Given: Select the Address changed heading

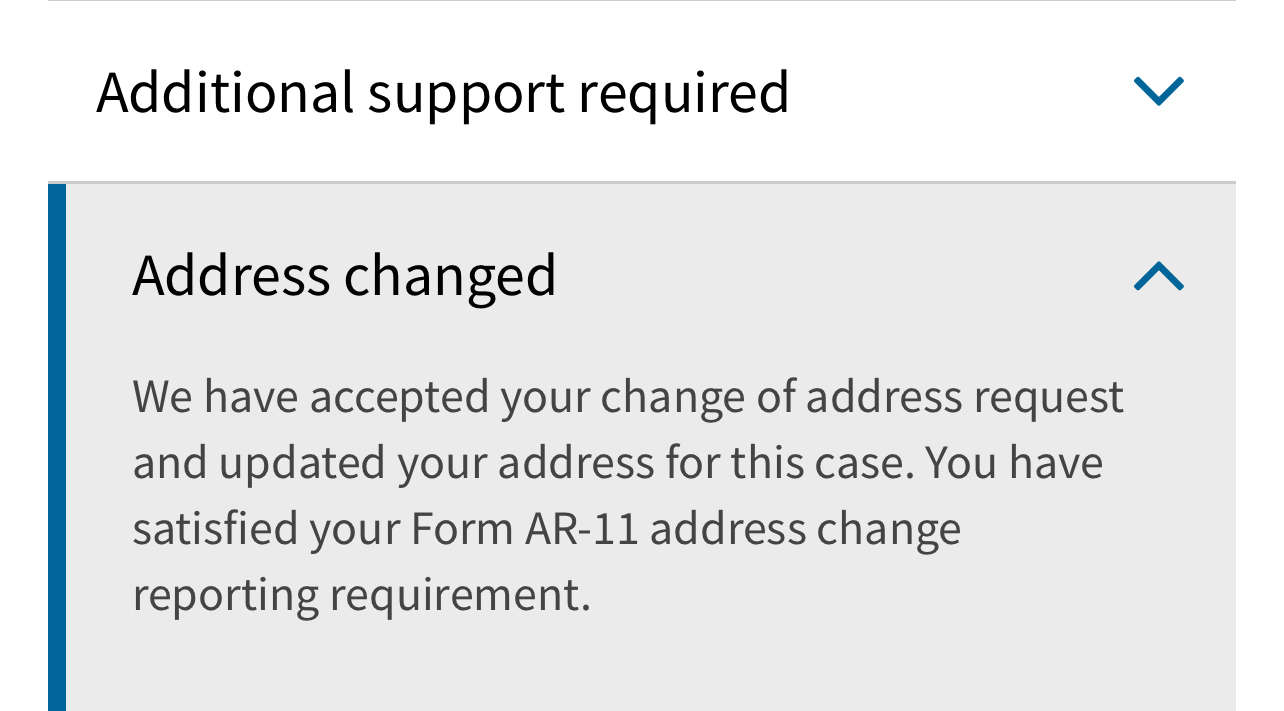Looking at the screenshot, I should click(344, 273).
